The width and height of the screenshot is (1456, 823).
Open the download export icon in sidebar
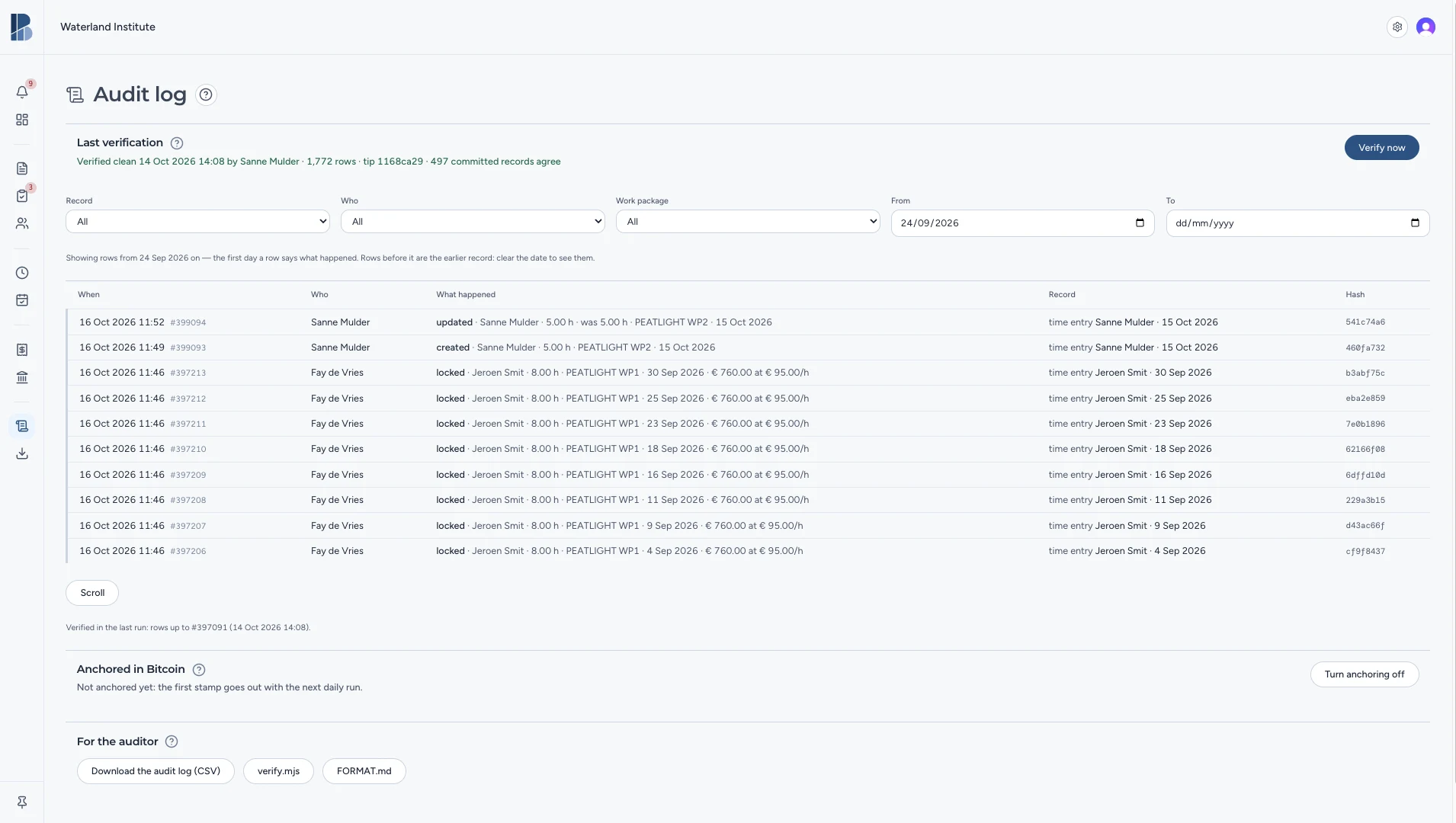[x=22, y=453]
